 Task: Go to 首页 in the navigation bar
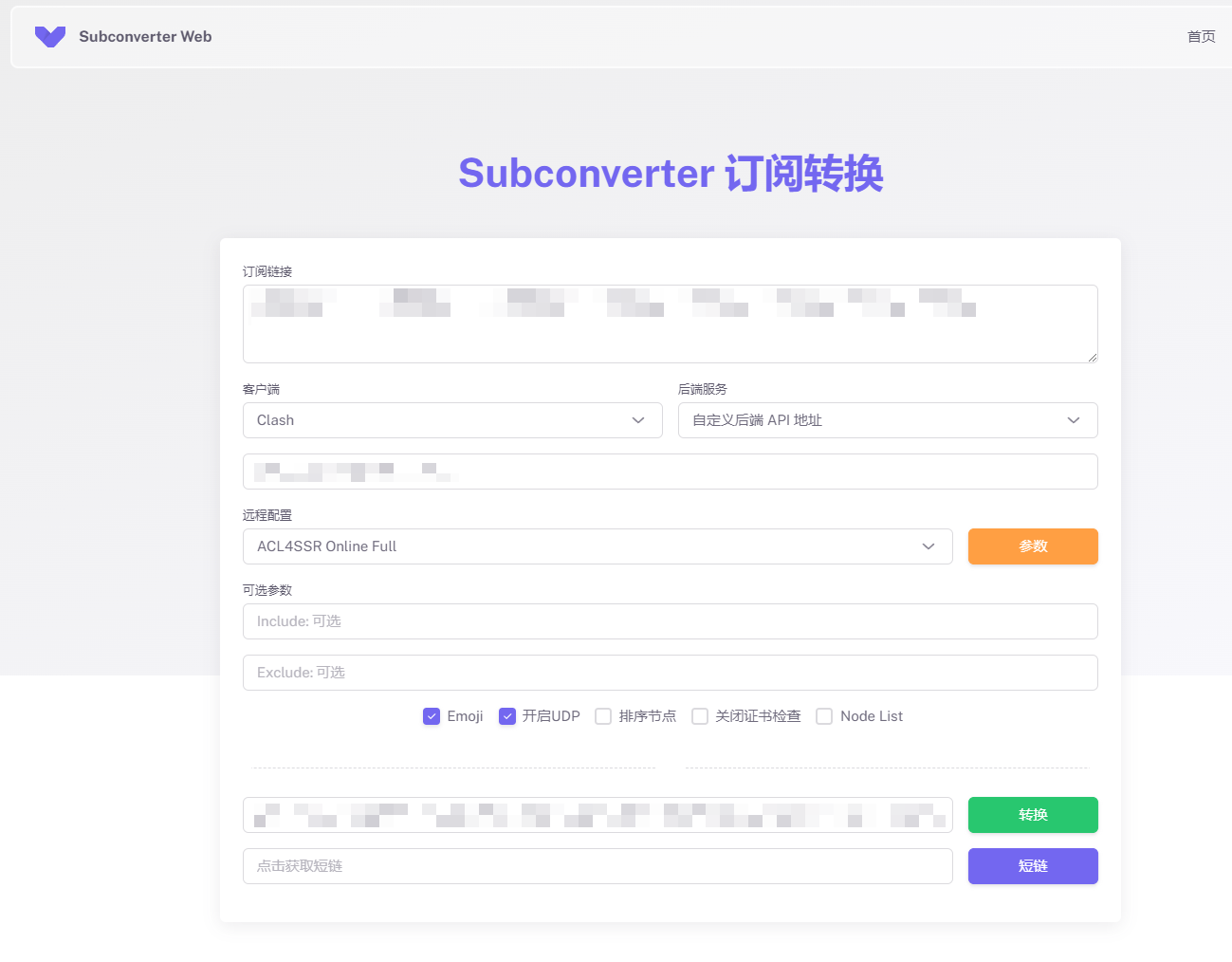tap(1201, 37)
